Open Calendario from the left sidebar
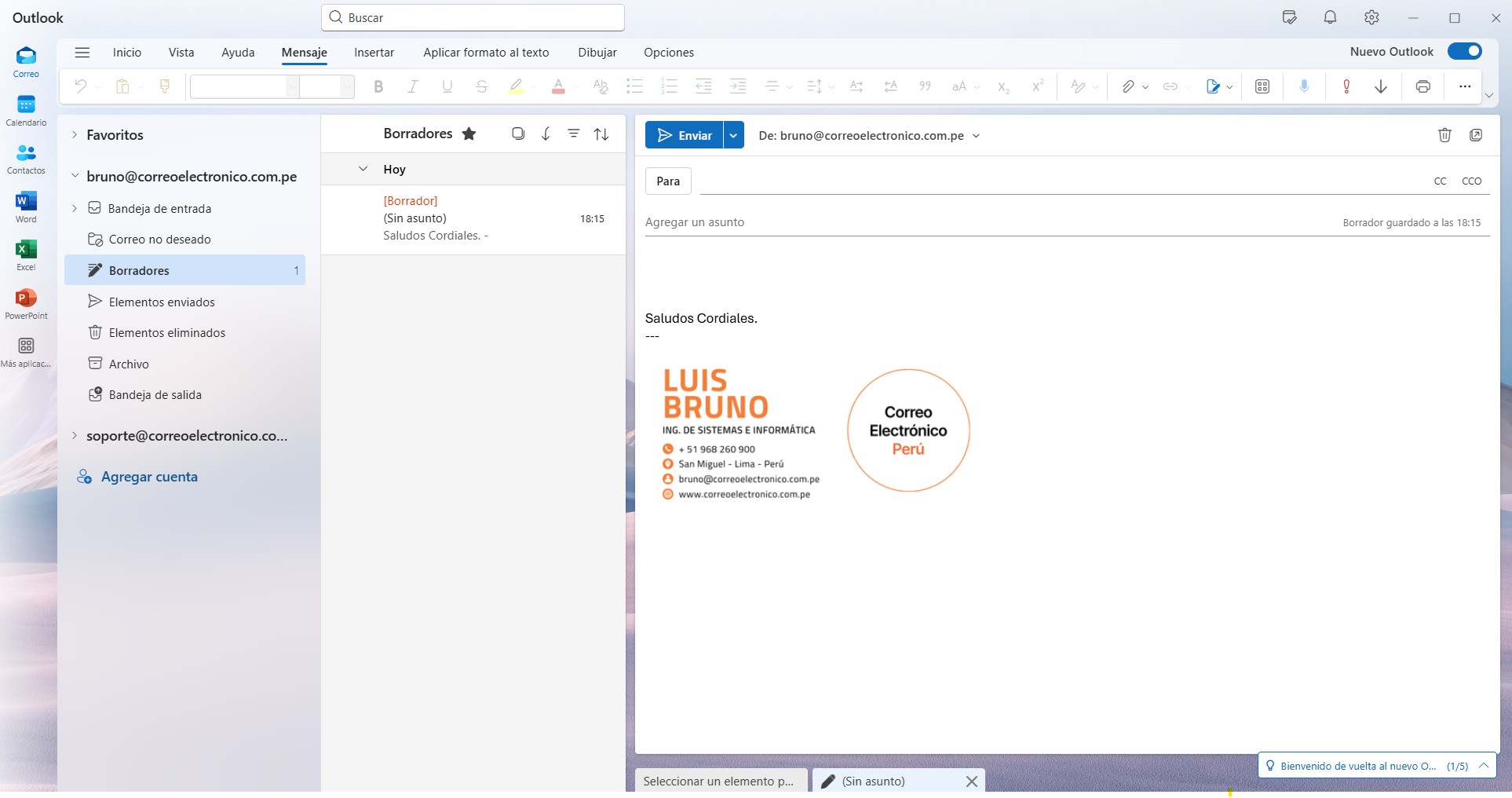The height and width of the screenshot is (798, 1512). (x=26, y=110)
